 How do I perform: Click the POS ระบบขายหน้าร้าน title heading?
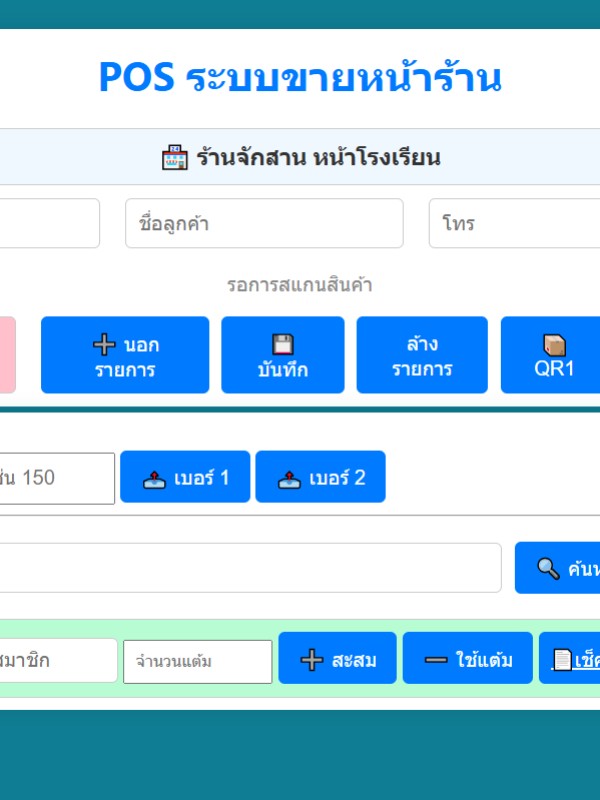[300, 77]
